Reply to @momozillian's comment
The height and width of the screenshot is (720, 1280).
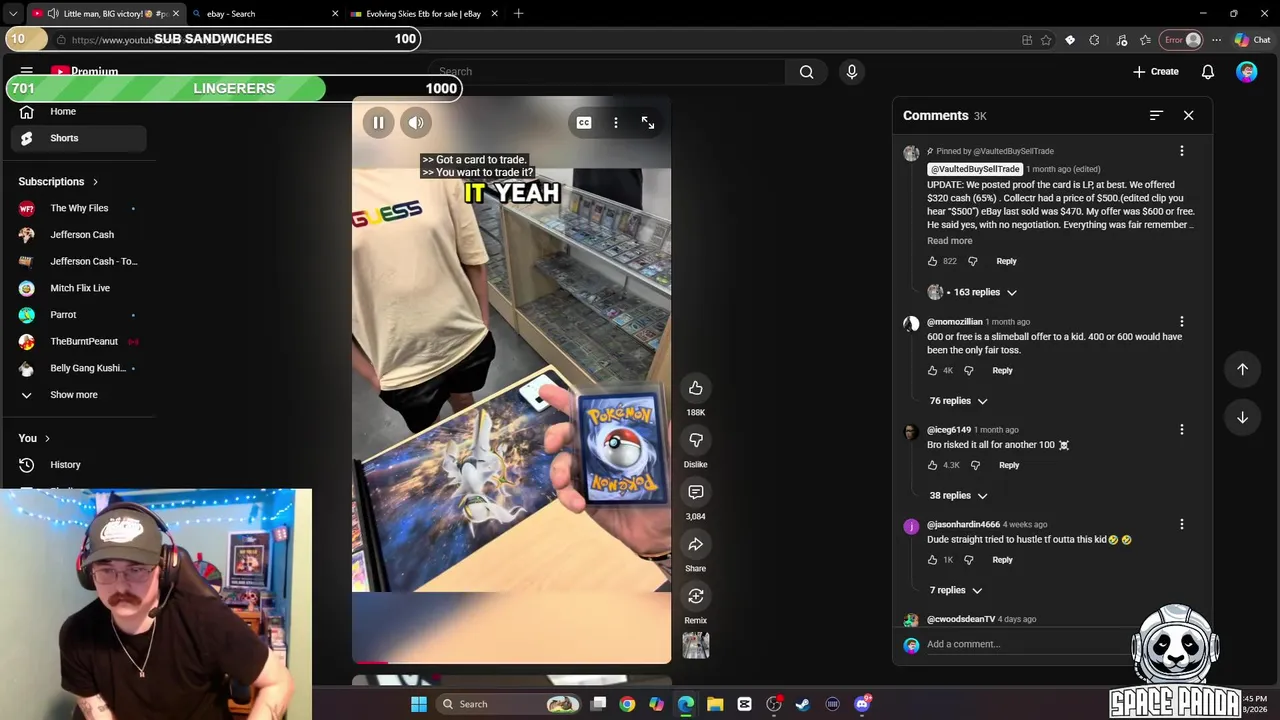coord(1002,370)
